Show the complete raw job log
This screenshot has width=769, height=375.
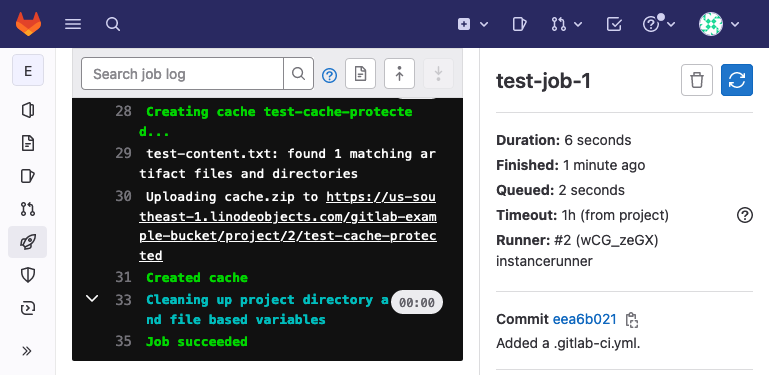[x=360, y=74]
